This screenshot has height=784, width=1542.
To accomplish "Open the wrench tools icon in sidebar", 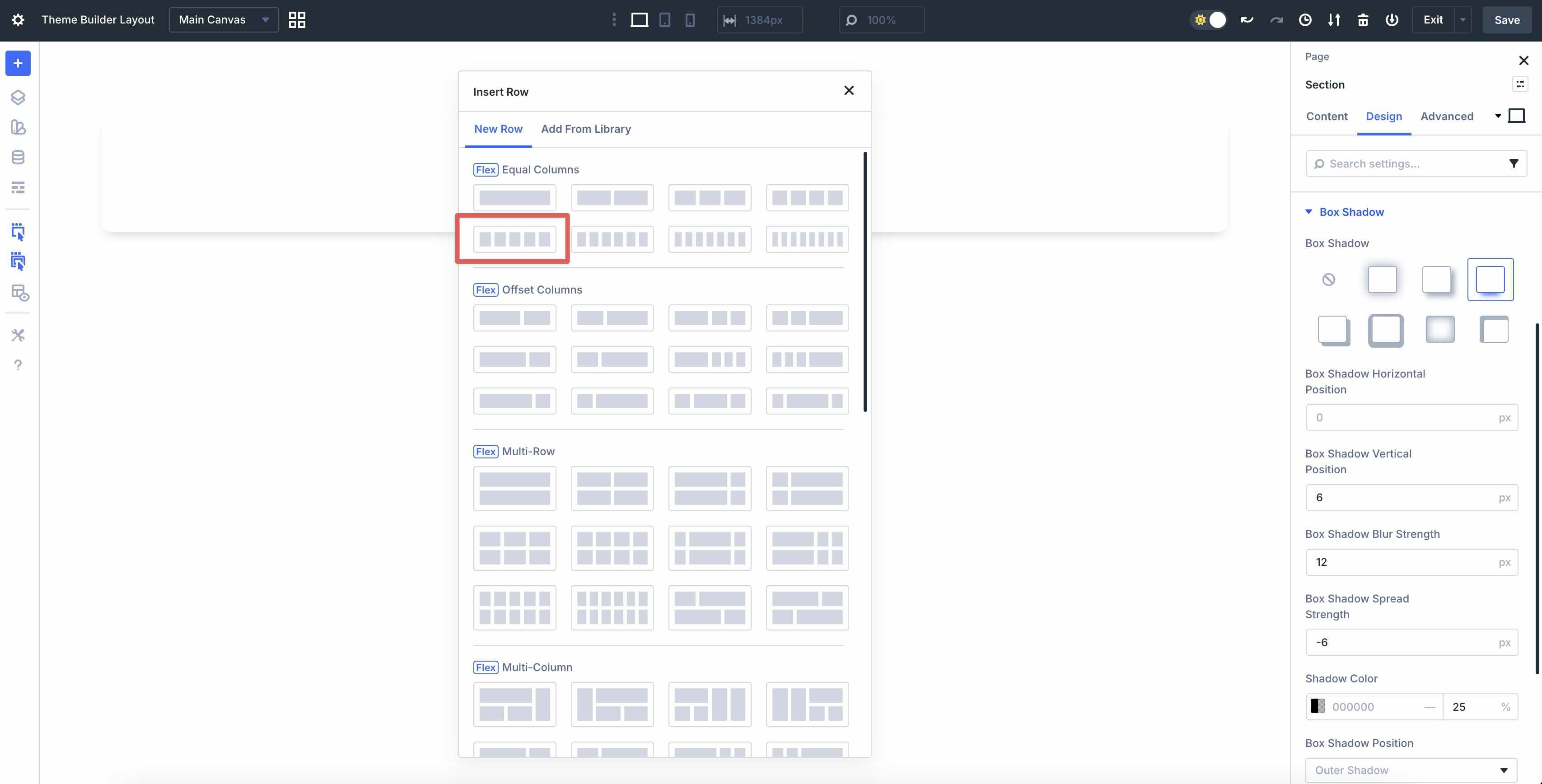I will 18,335.
